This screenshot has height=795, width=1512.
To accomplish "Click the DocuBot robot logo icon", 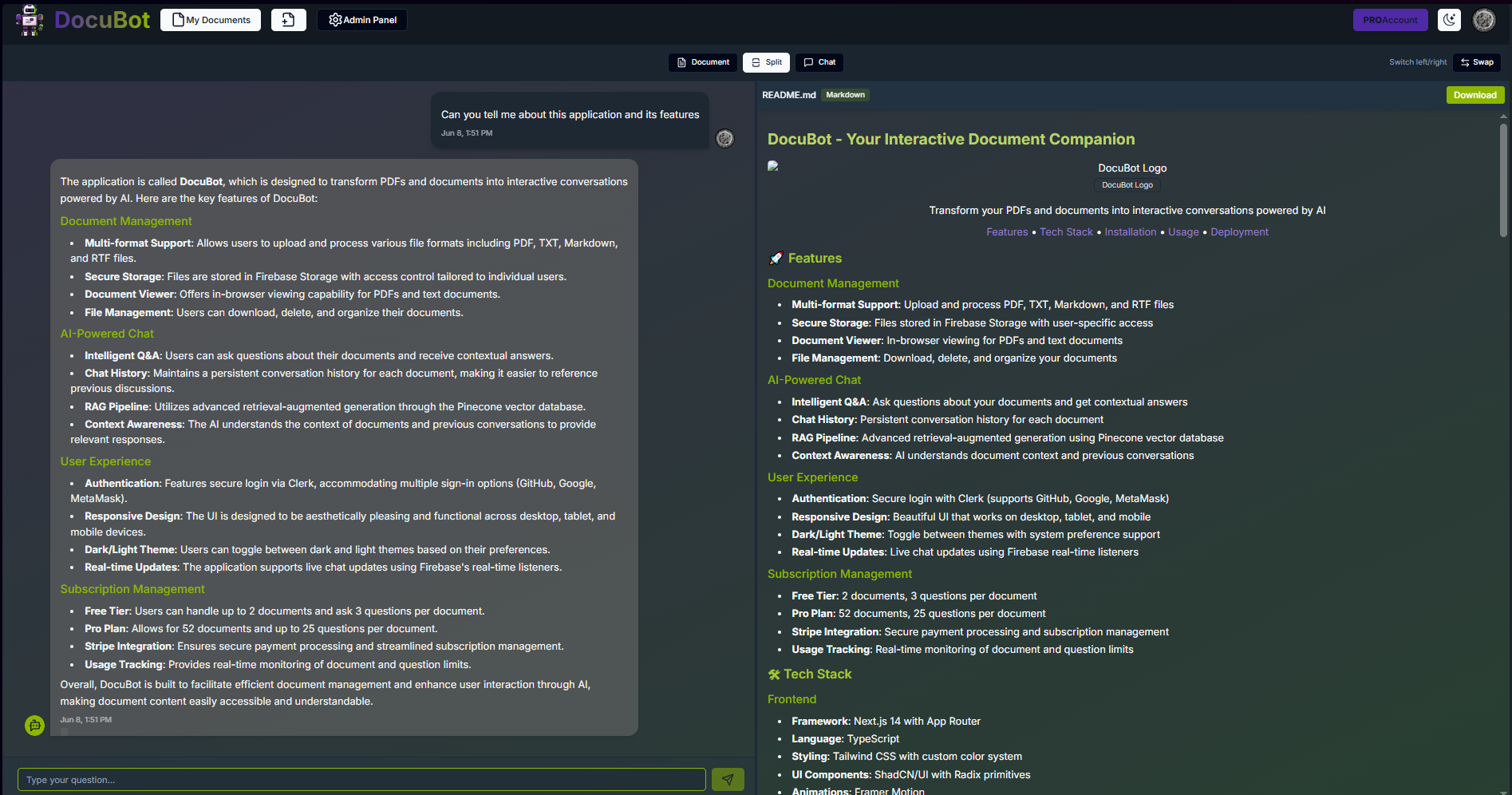I will [x=30, y=20].
